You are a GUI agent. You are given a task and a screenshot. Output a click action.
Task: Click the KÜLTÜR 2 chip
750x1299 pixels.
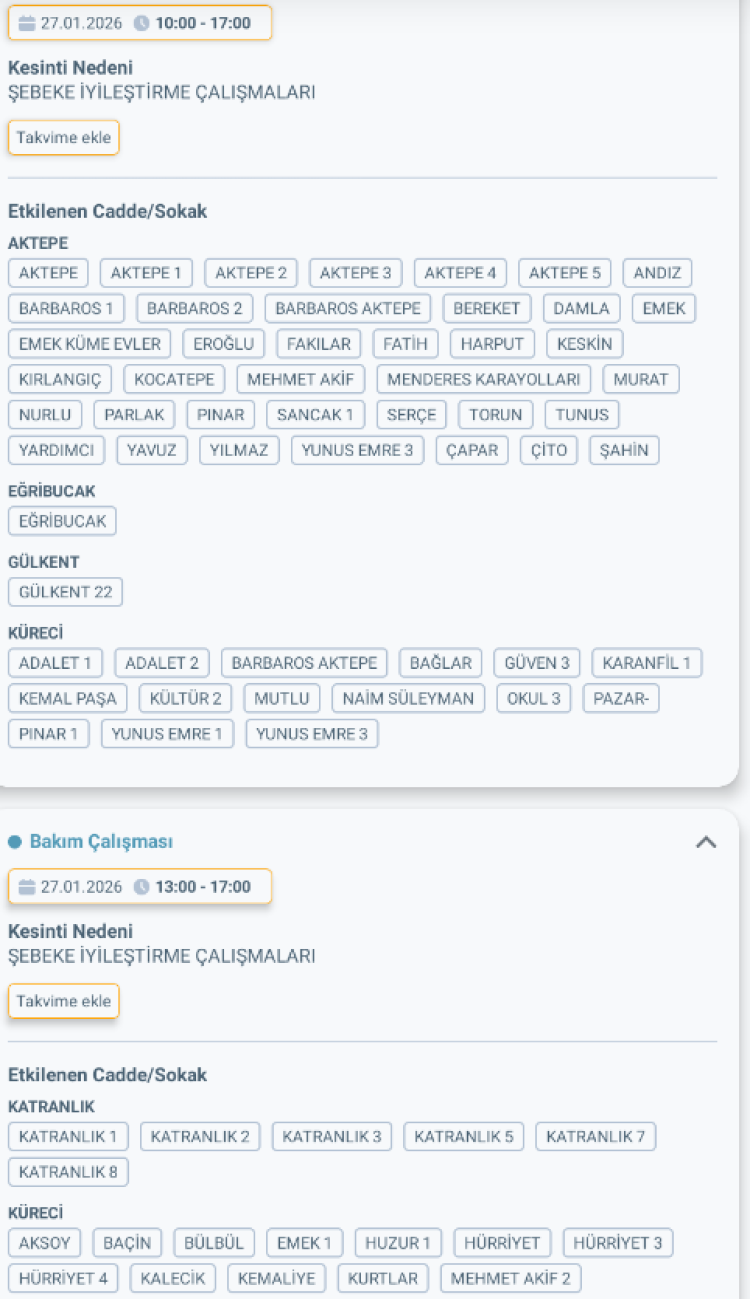point(185,698)
